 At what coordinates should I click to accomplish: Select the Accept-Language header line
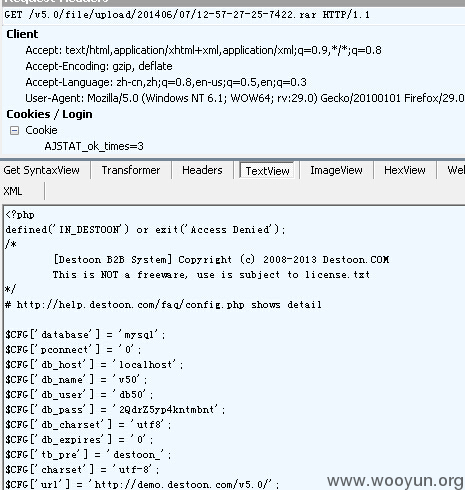click(166, 82)
